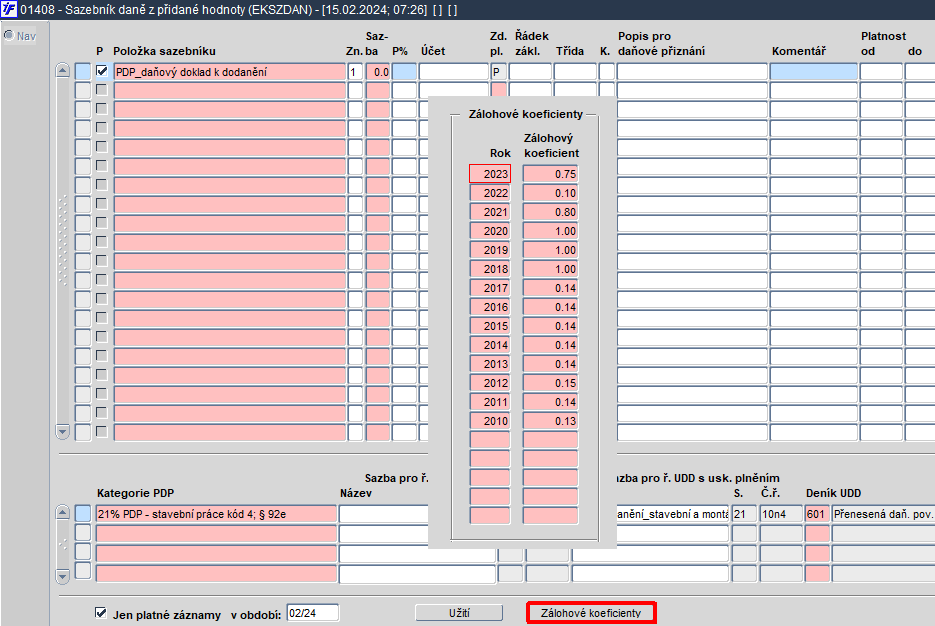This screenshot has width=935, height=626.
Task: Click the 21% PDP - stavební práce field
Action: pos(216,513)
